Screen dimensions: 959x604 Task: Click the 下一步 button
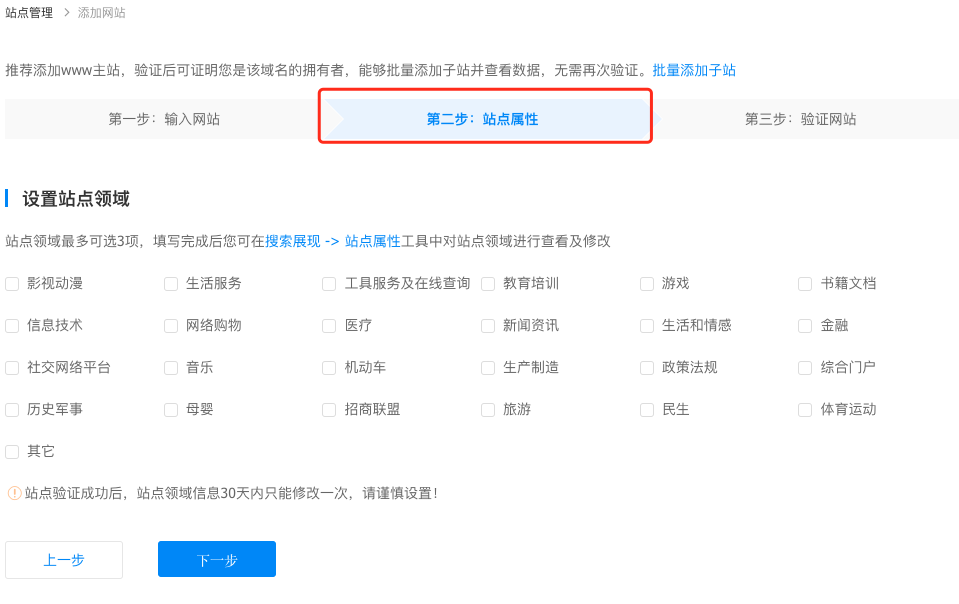tap(216, 559)
